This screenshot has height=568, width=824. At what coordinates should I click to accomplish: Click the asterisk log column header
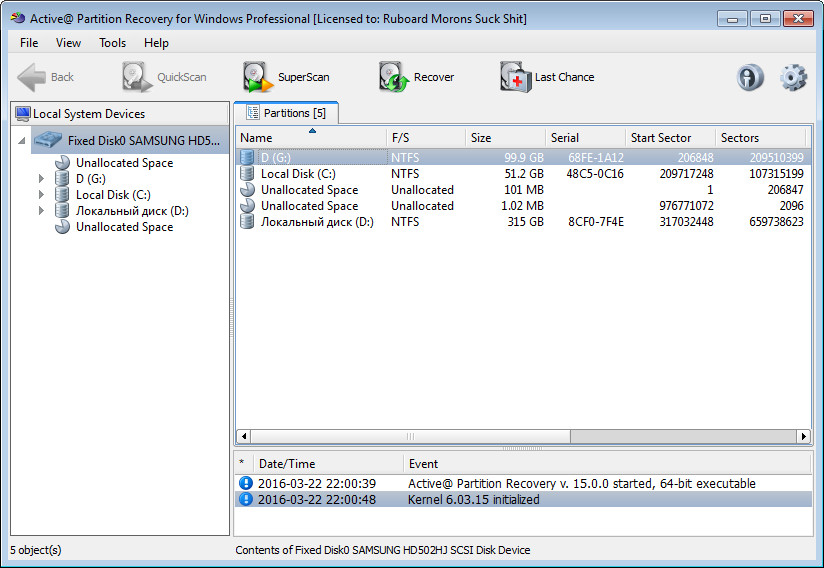[242, 463]
